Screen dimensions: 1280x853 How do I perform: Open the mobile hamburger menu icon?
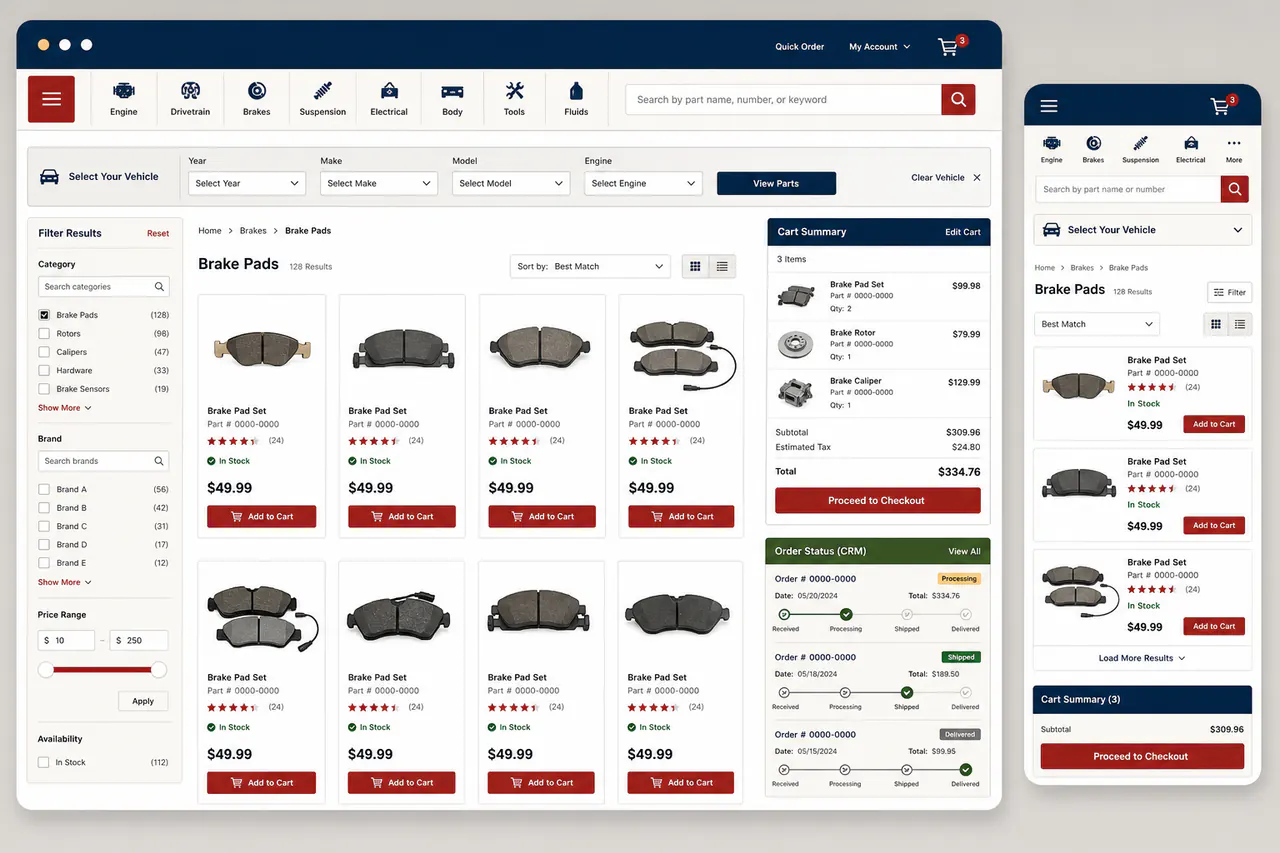click(1049, 106)
